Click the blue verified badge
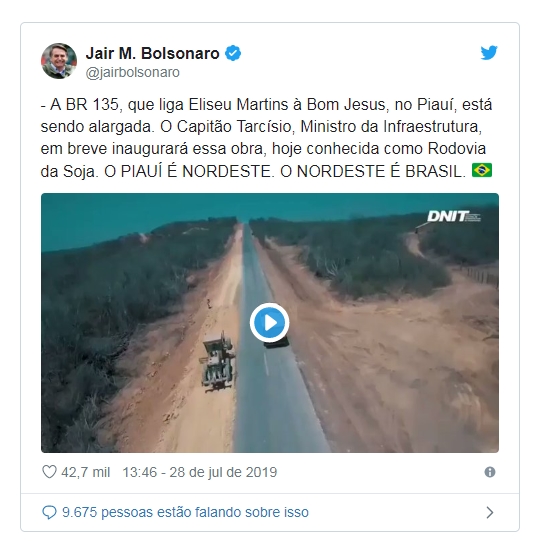This screenshot has height=541, width=536. pos(233,53)
